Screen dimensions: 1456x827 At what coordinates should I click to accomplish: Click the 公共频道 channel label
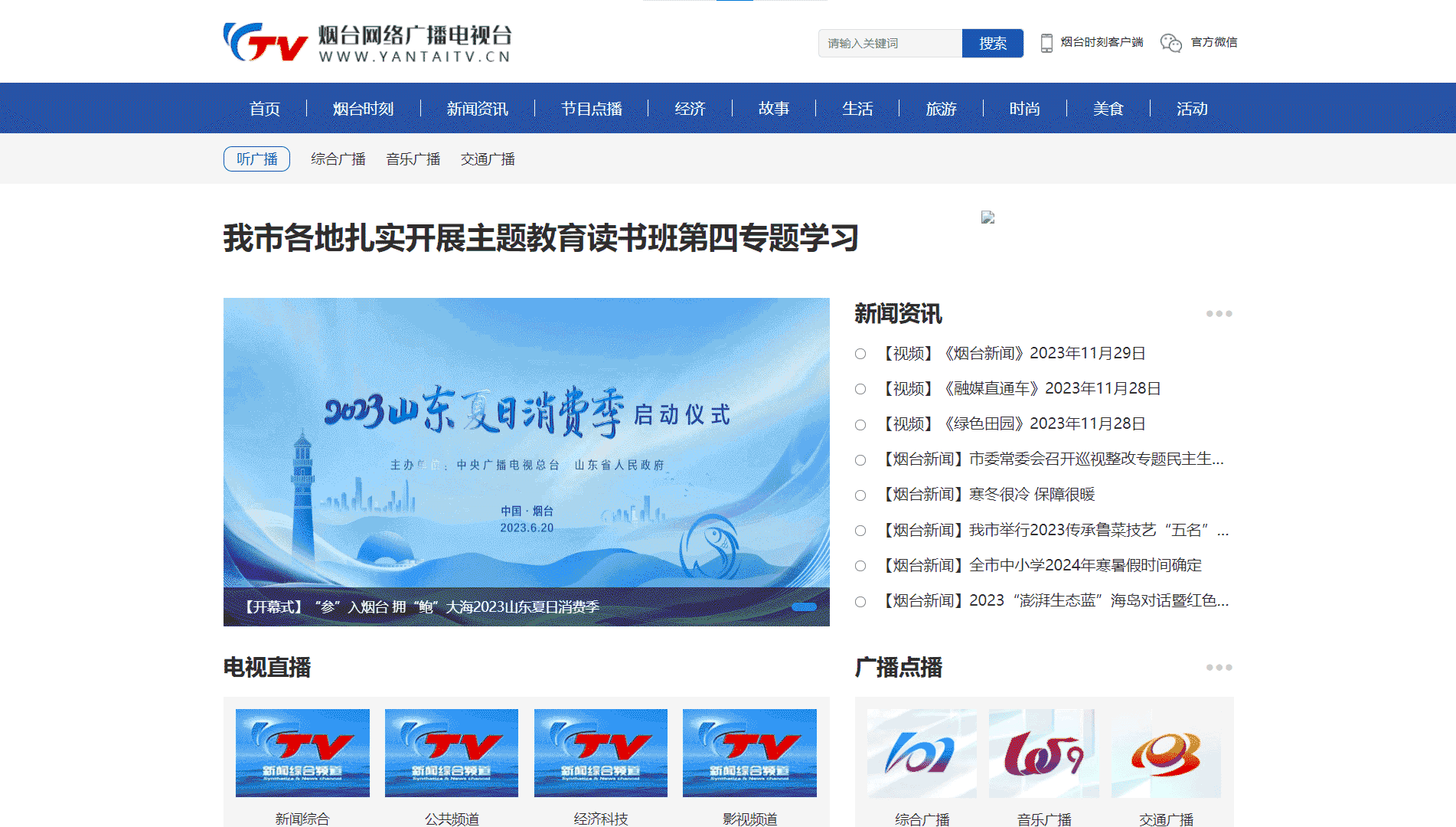[452, 819]
